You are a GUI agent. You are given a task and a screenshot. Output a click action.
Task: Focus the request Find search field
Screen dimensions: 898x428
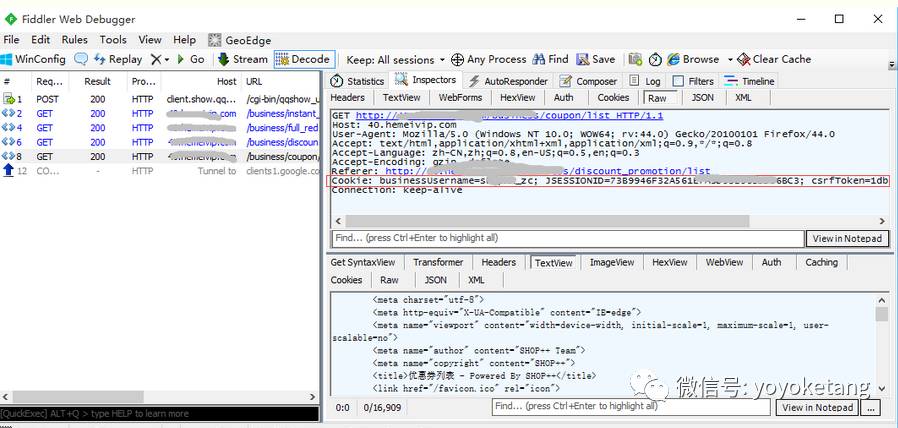tap(568, 238)
